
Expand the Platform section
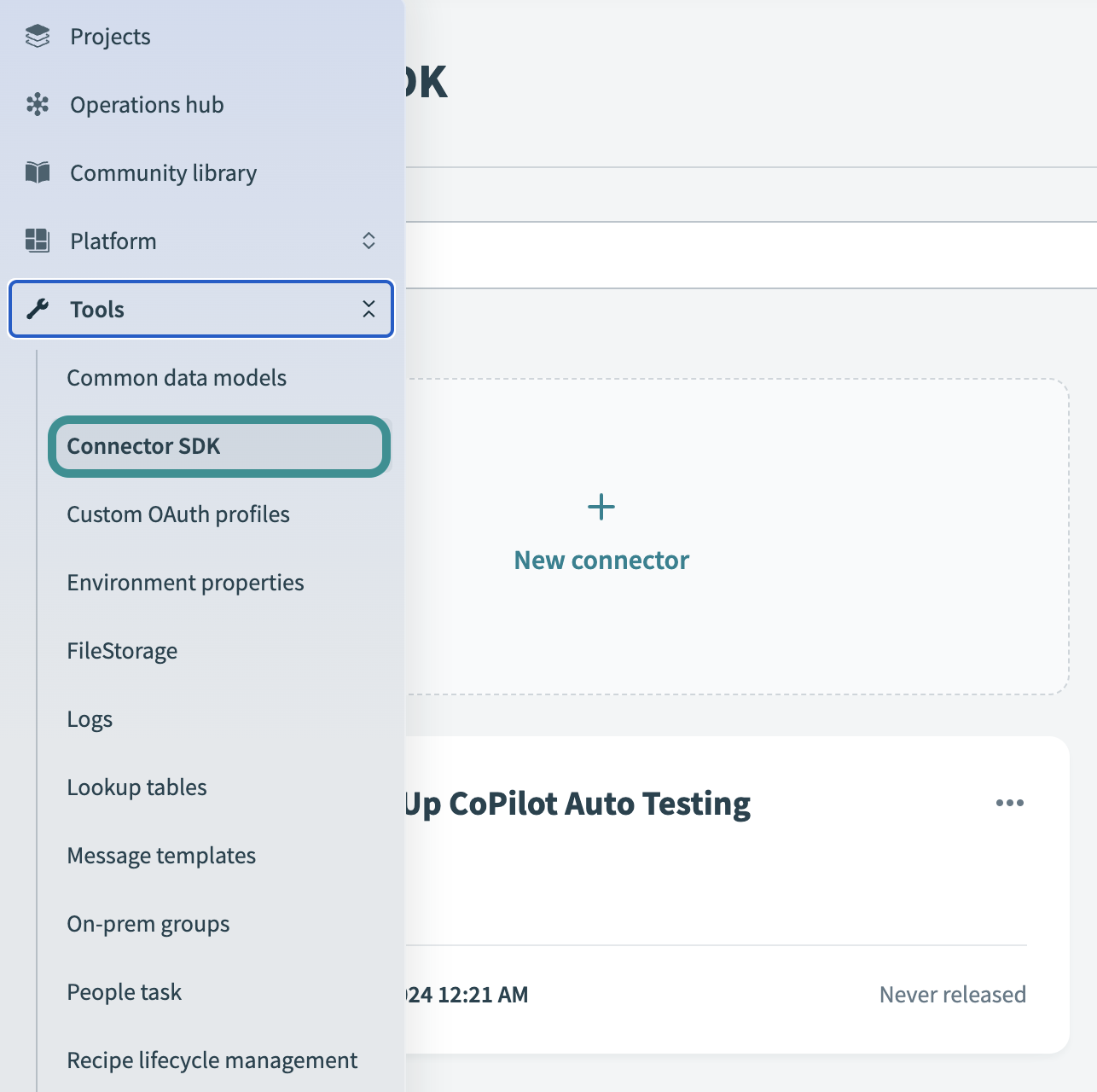(x=369, y=241)
